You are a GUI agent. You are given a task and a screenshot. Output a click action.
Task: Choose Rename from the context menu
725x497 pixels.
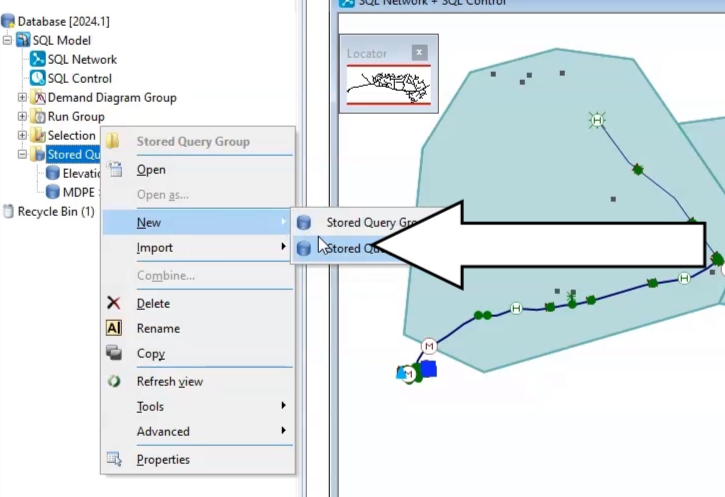[x=198, y=328]
